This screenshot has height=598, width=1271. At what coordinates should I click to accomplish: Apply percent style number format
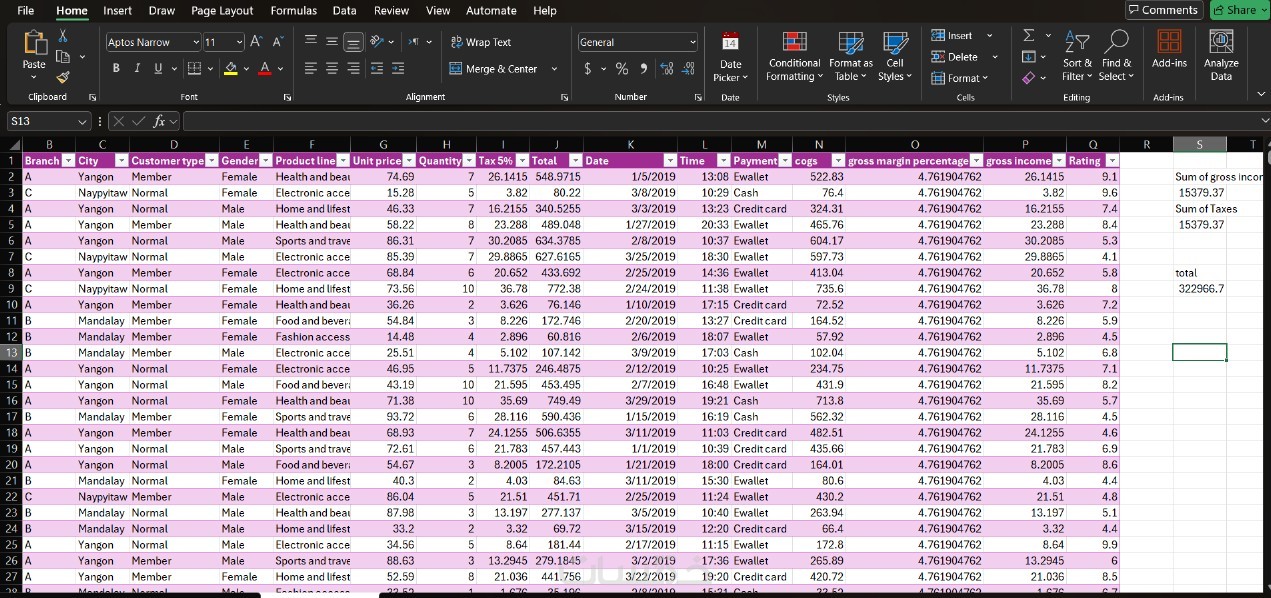tap(621, 68)
